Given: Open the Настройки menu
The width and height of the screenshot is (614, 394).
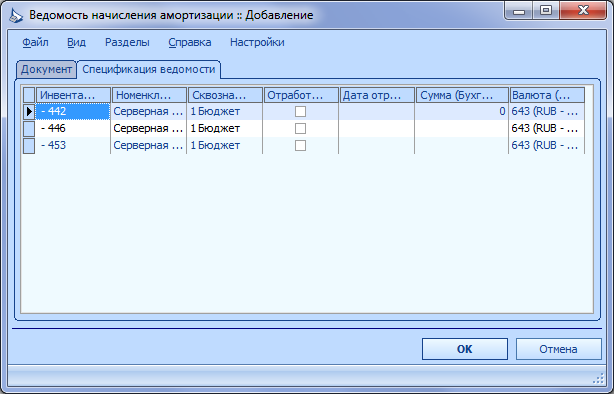Looking at the screenshot, I should point(257,42).
